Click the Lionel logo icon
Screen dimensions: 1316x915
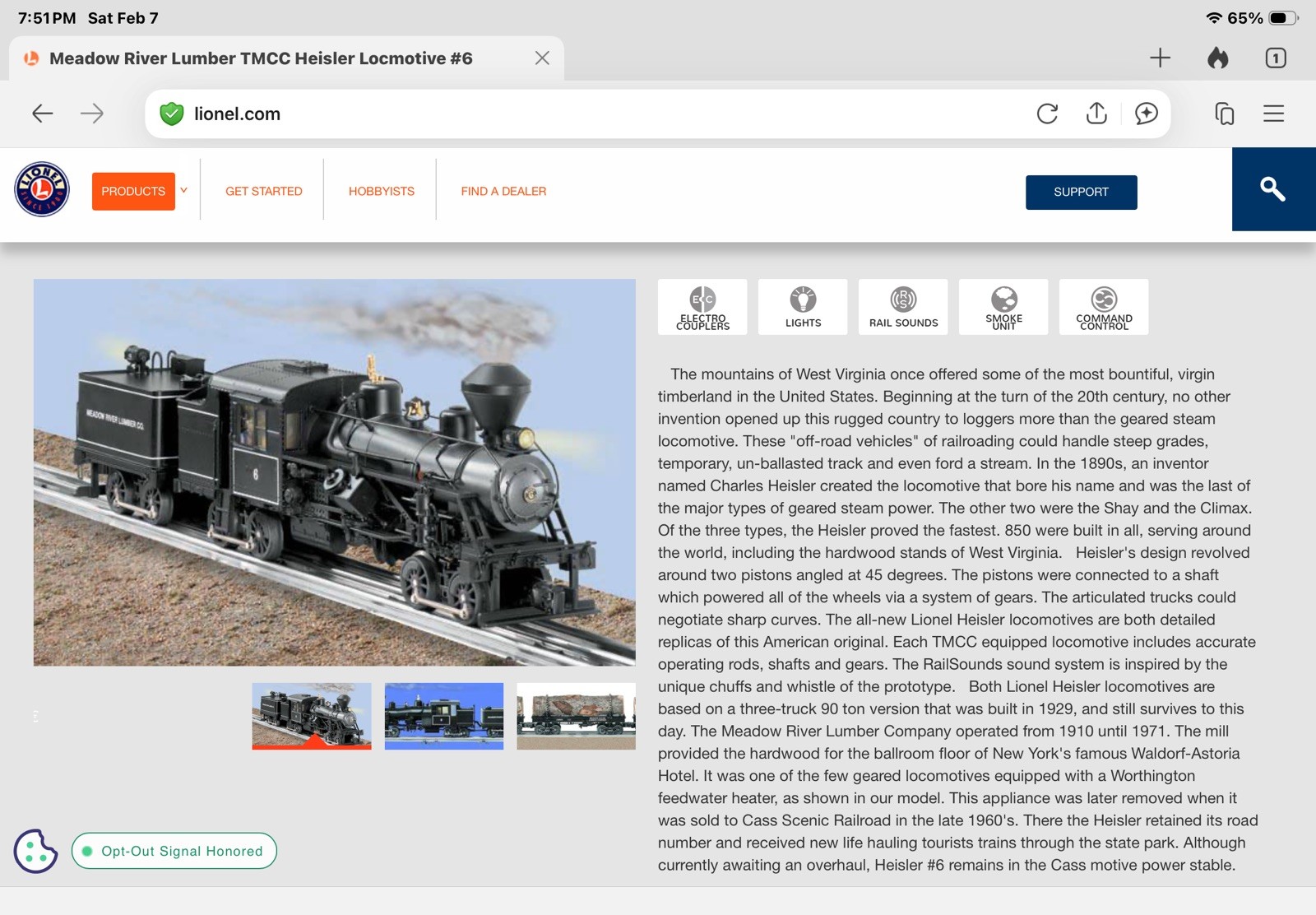42,189
